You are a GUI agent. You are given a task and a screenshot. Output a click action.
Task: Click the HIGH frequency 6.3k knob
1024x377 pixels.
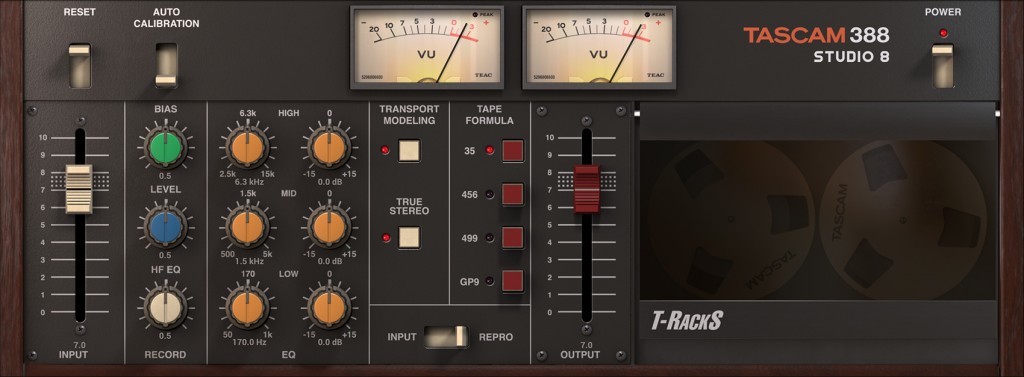[248, 148]
